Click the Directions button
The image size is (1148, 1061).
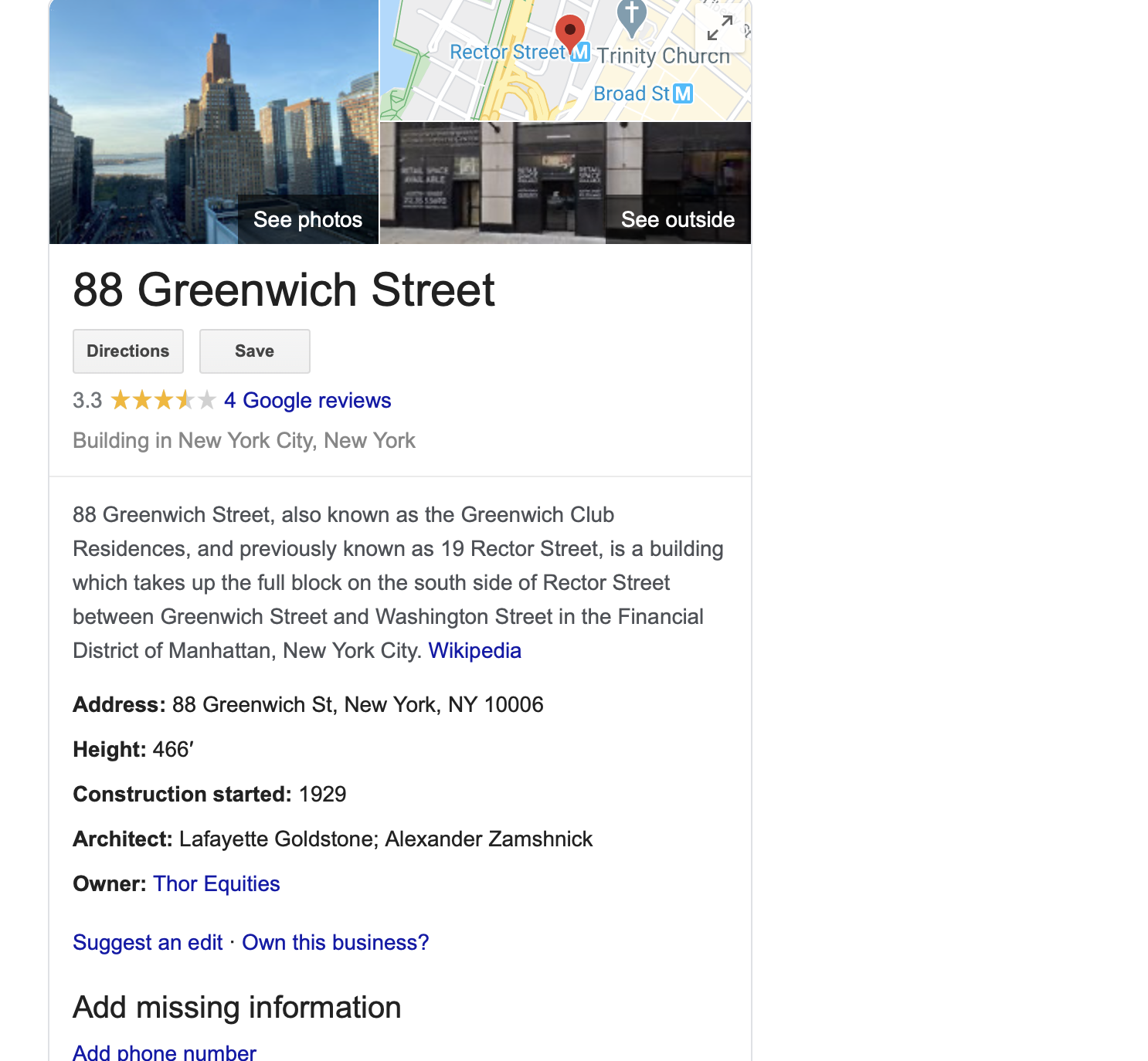(x=128, y=351)
